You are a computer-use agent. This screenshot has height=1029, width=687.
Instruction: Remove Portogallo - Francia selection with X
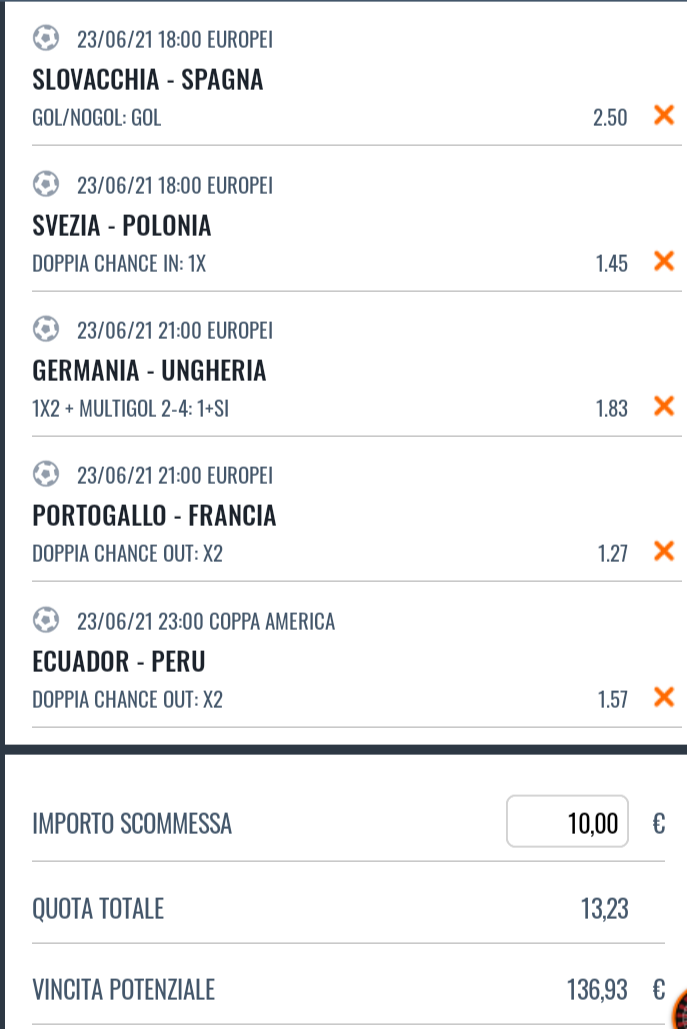[x=662, y=551]
